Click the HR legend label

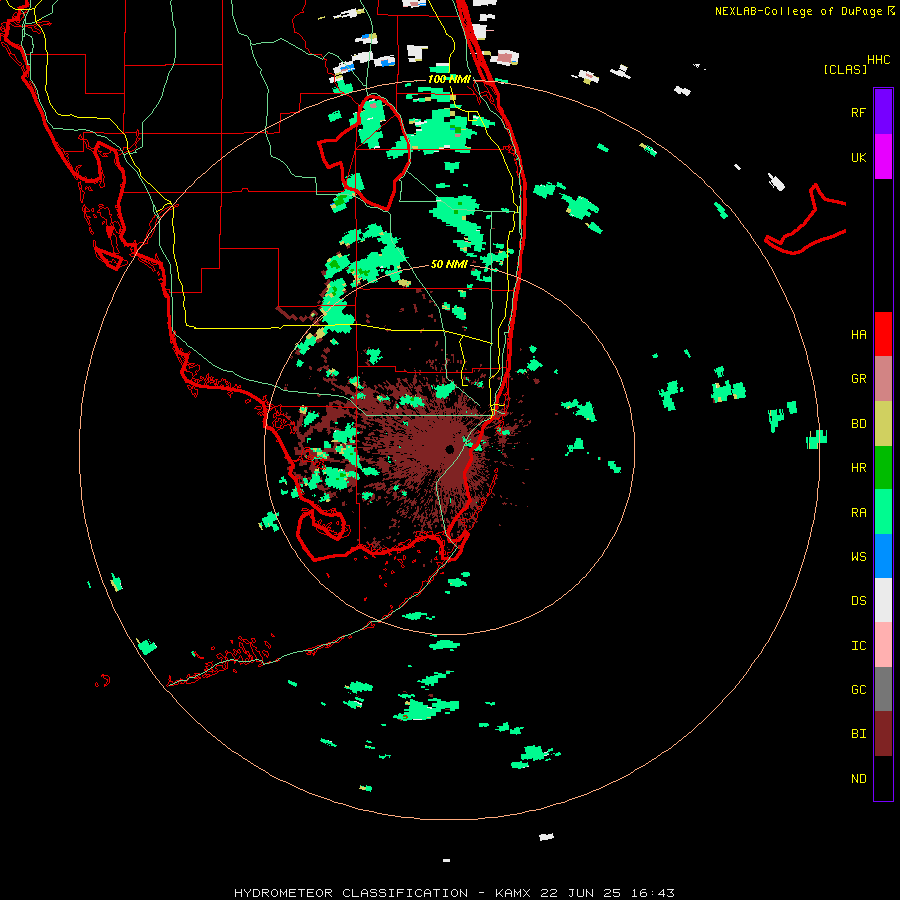pyautogui.click(x=858, y=468)
